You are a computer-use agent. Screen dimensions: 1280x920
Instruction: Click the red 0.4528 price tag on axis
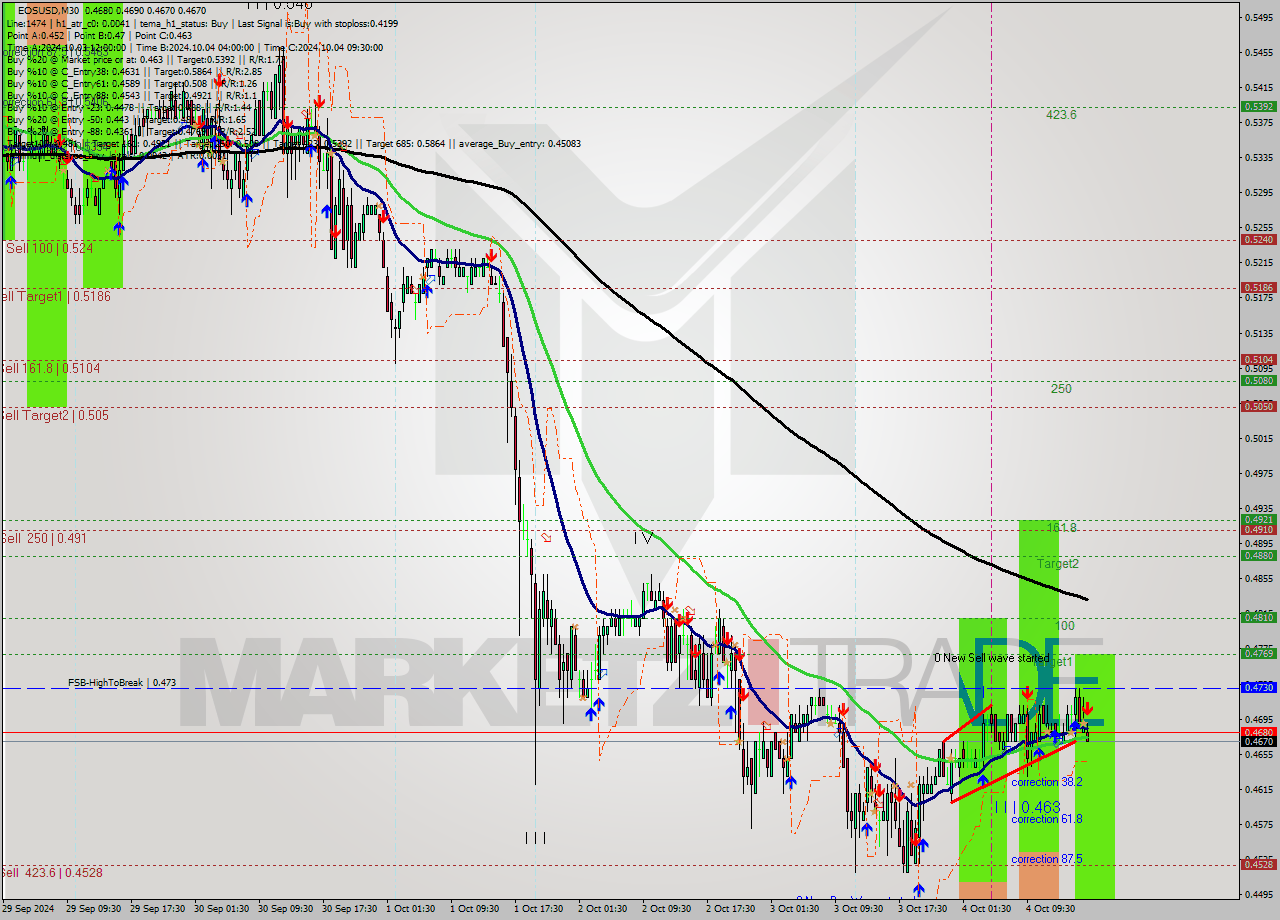1257,864
